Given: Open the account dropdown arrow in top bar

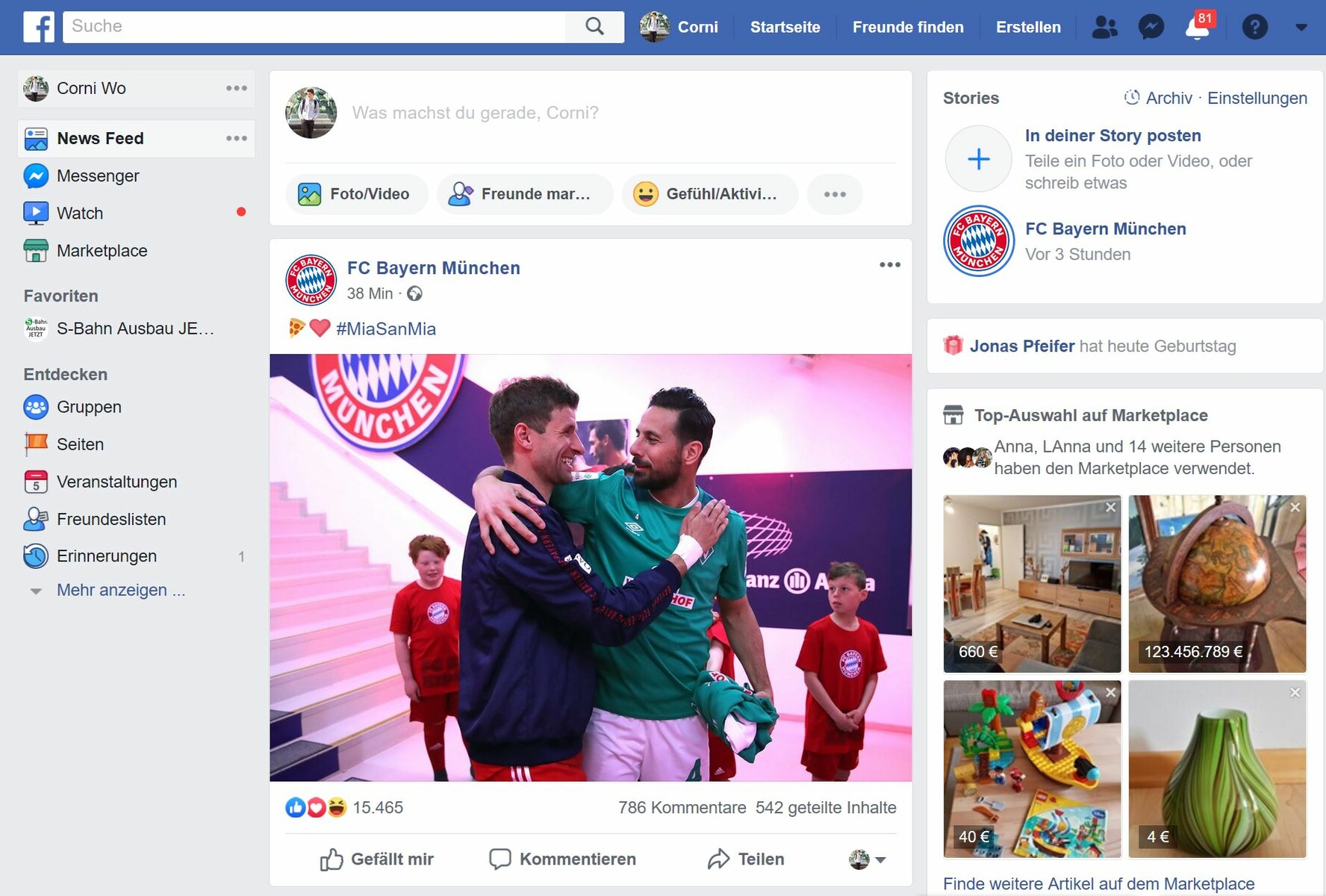Looking at the screenshot, I should pyautogui.click(x=1301, y=27).
